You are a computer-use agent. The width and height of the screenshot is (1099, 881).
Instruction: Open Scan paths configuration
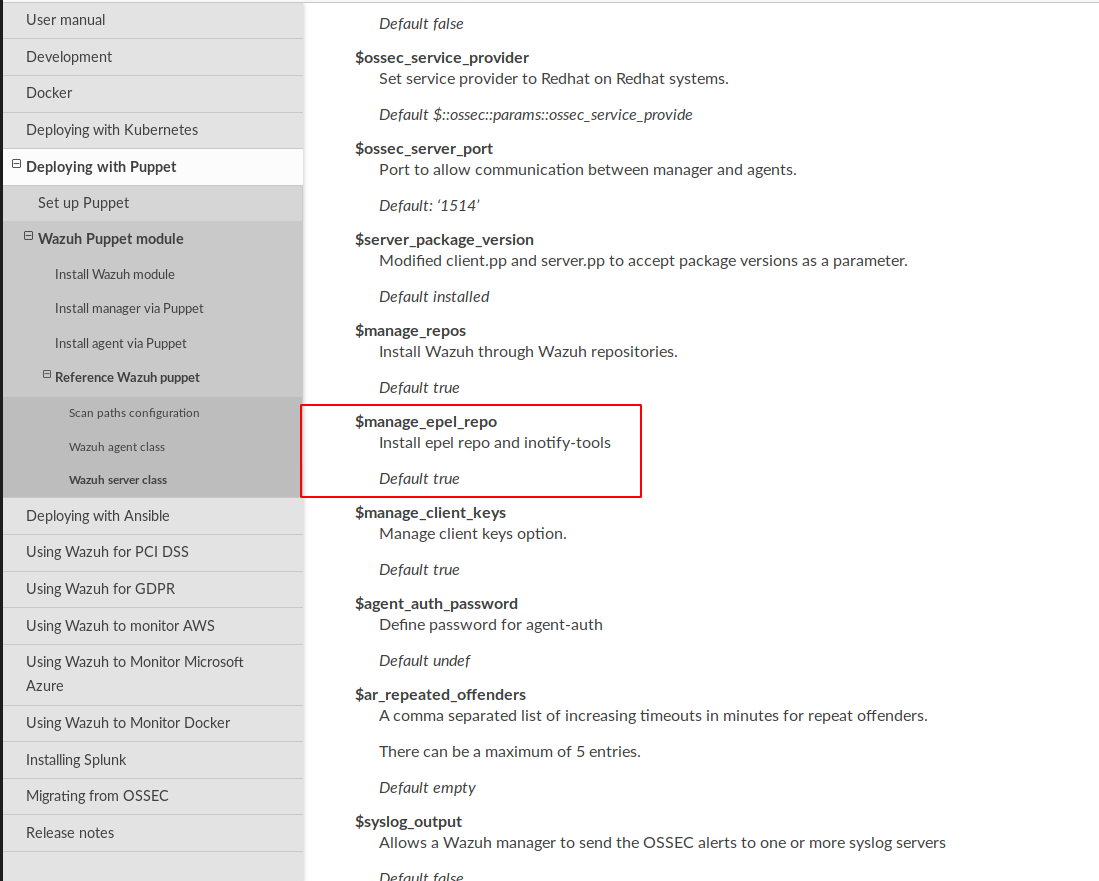[x=134, y=412]
